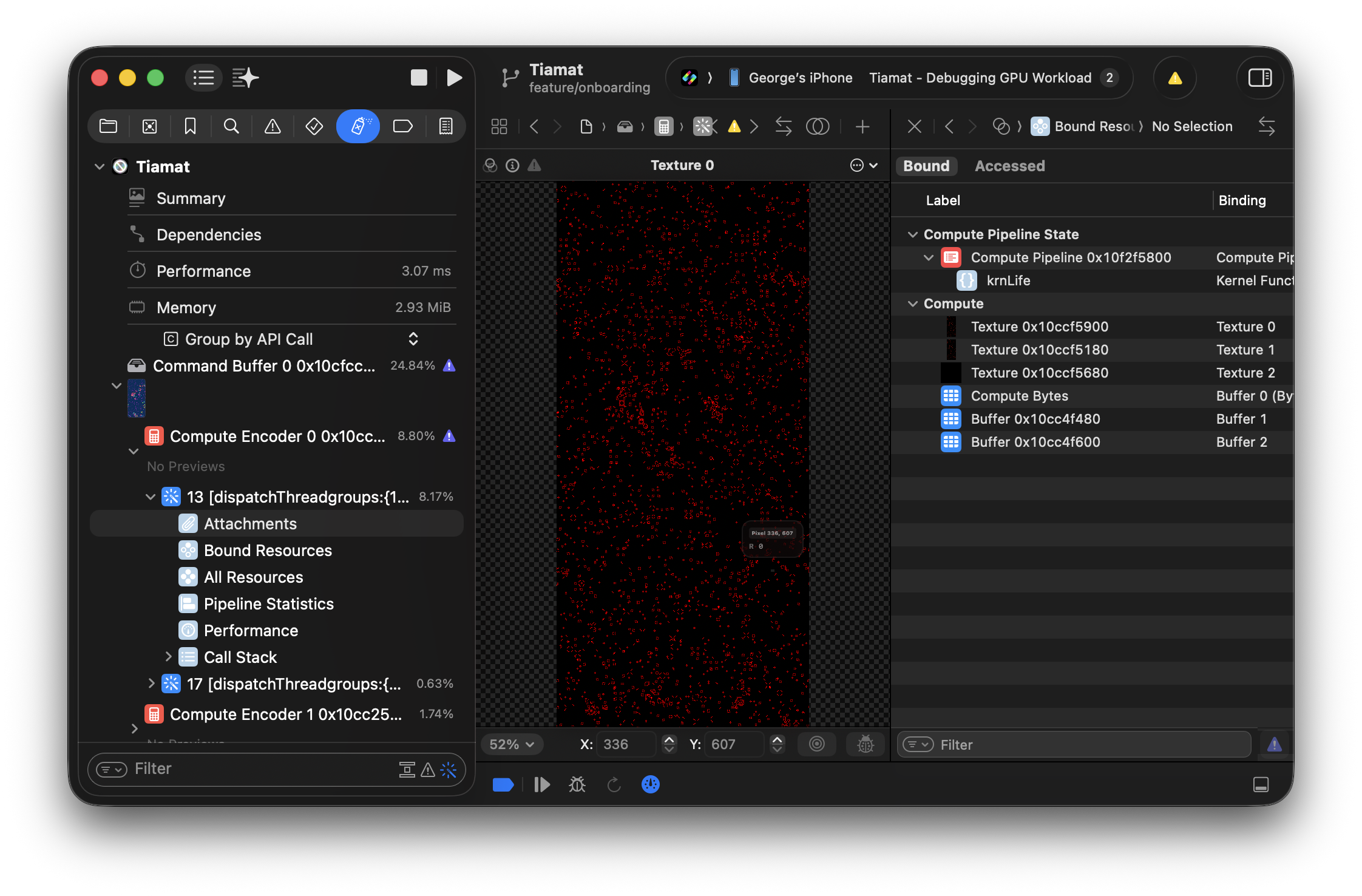Screen dimensions: 1362x896
Task: Click the reload shaders circular arrow icon
Action: (614, 785)
